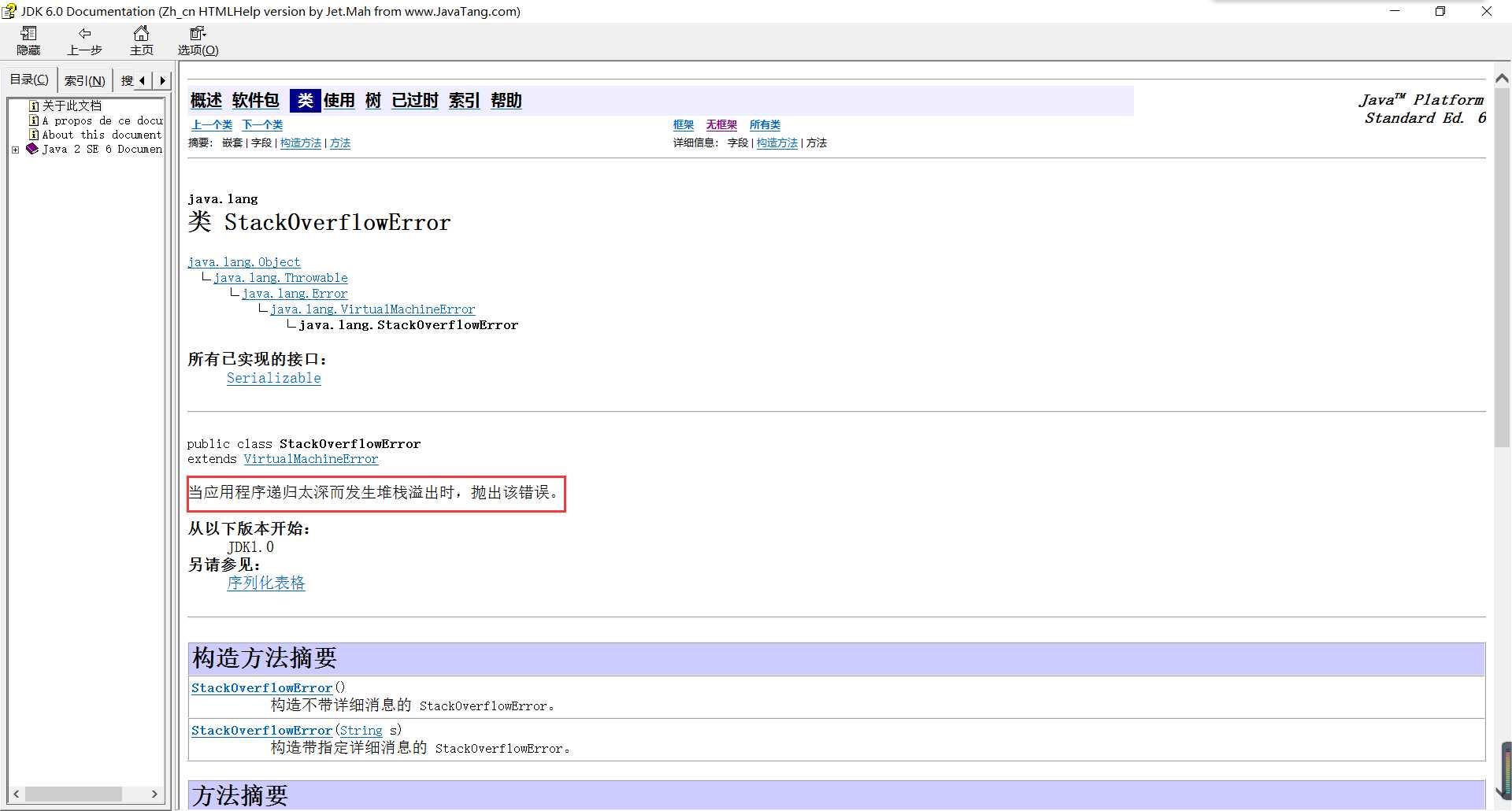Open the java.lang.Object hierarchy link

244,262
